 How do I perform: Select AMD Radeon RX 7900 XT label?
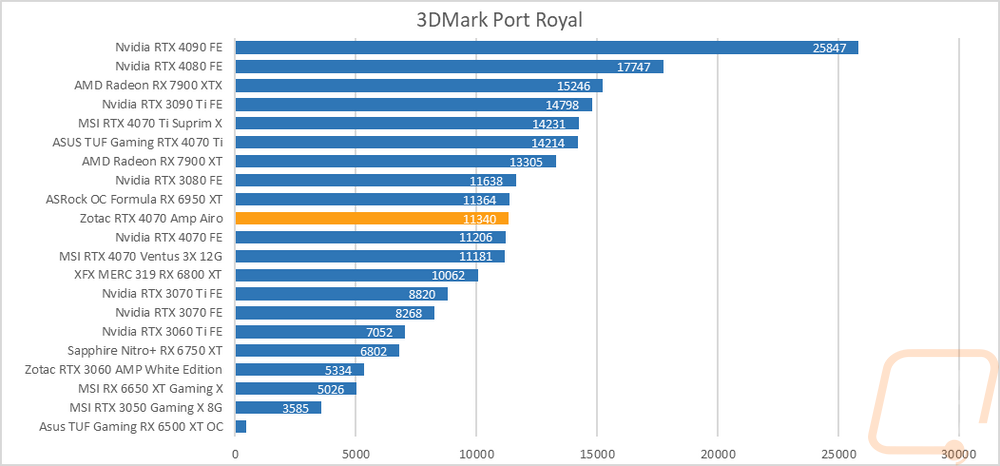tap(152, 161)
